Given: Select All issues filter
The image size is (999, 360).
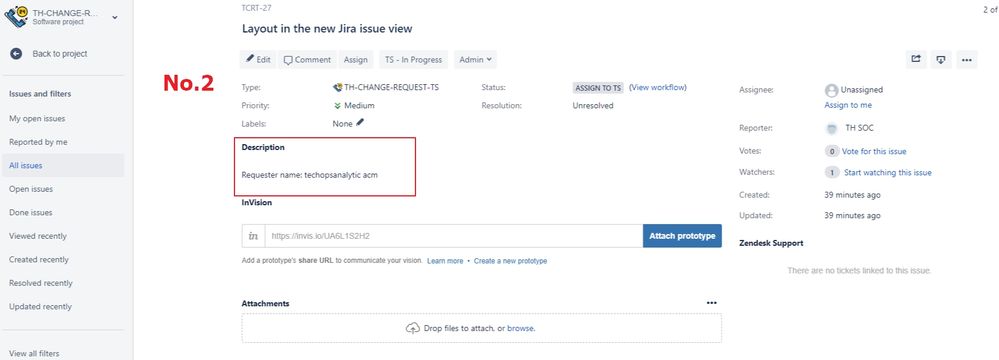Looking at the screenshot, I should [x=62, y=166].
